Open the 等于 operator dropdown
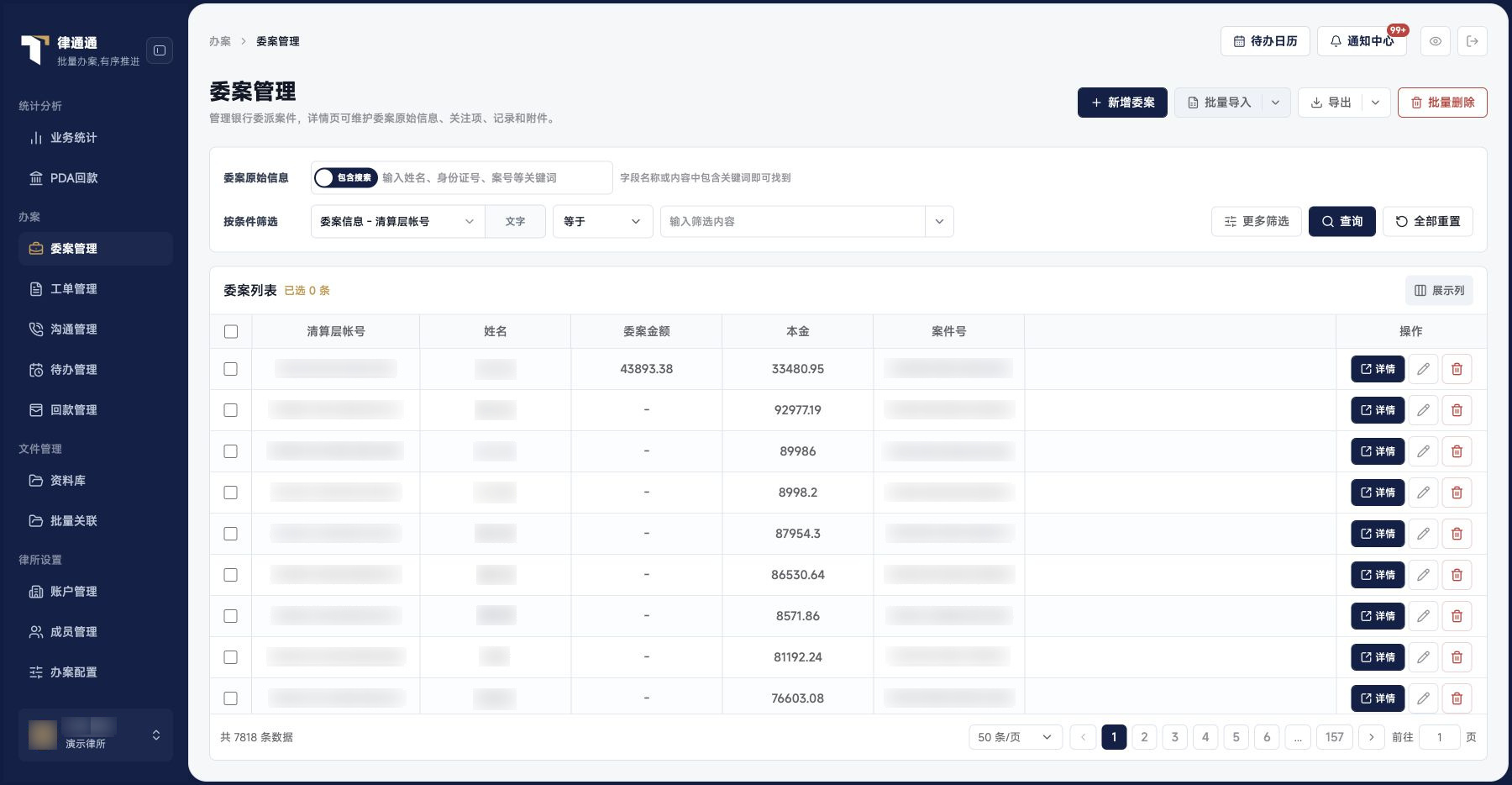 coord(602,222)
